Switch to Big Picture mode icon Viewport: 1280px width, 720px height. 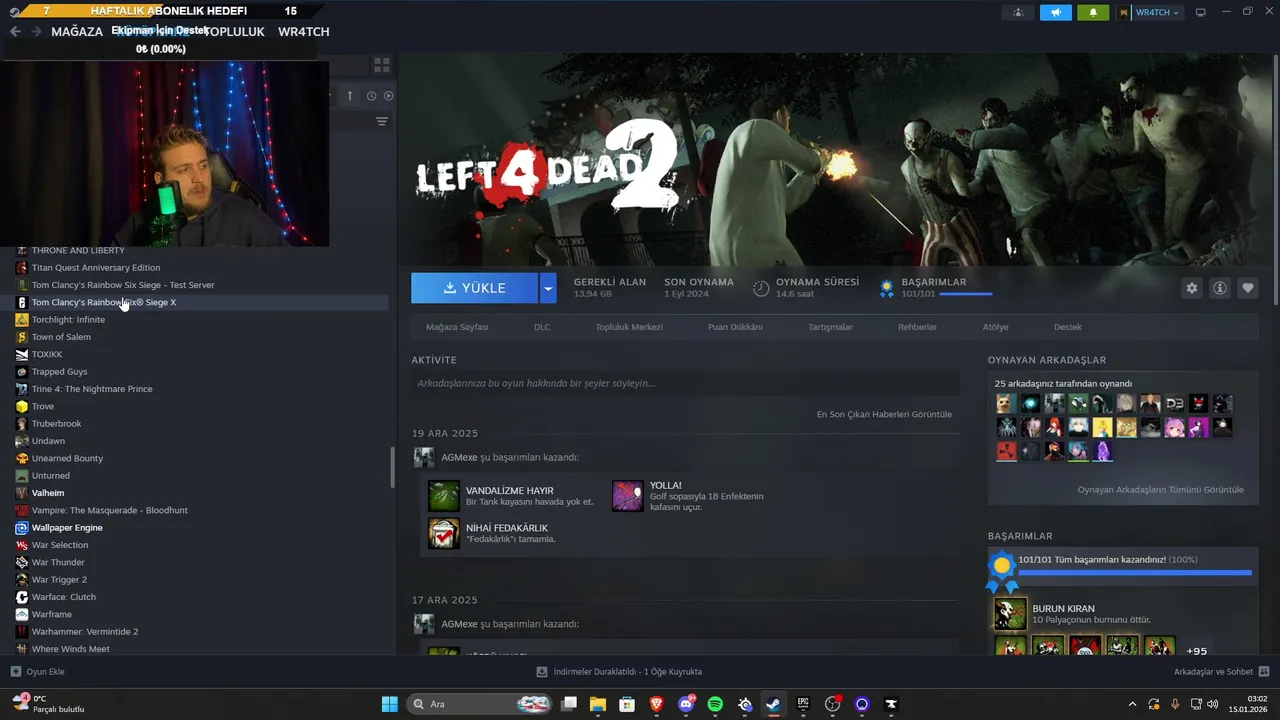point(1201,12)
